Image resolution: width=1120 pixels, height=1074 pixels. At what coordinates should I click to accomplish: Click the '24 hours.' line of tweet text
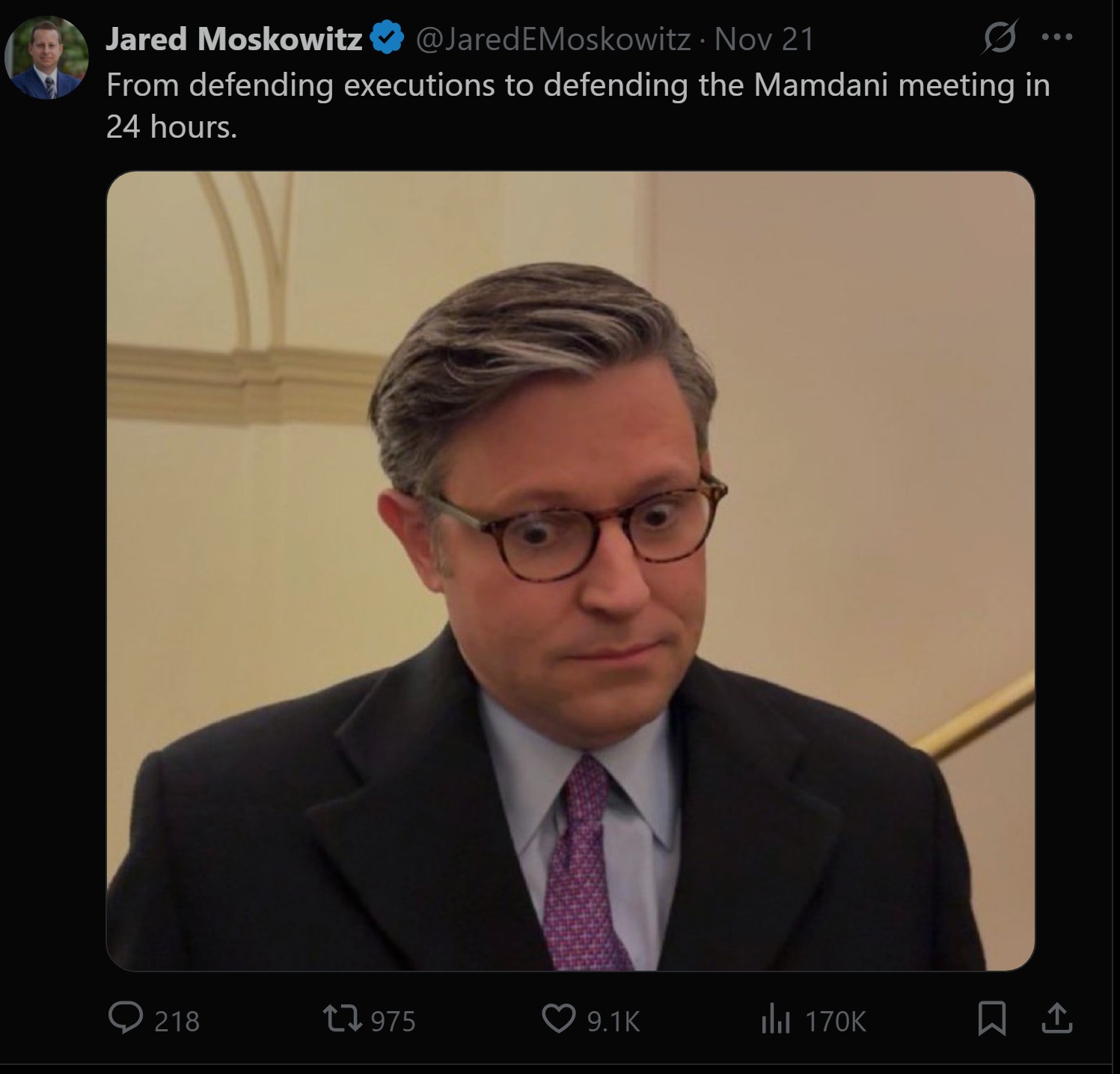tap(171, 127)
